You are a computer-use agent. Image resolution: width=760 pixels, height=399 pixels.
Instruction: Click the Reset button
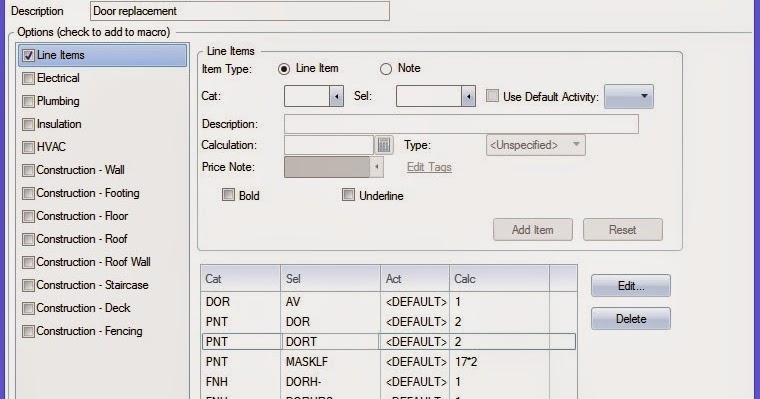click(623, 230)
